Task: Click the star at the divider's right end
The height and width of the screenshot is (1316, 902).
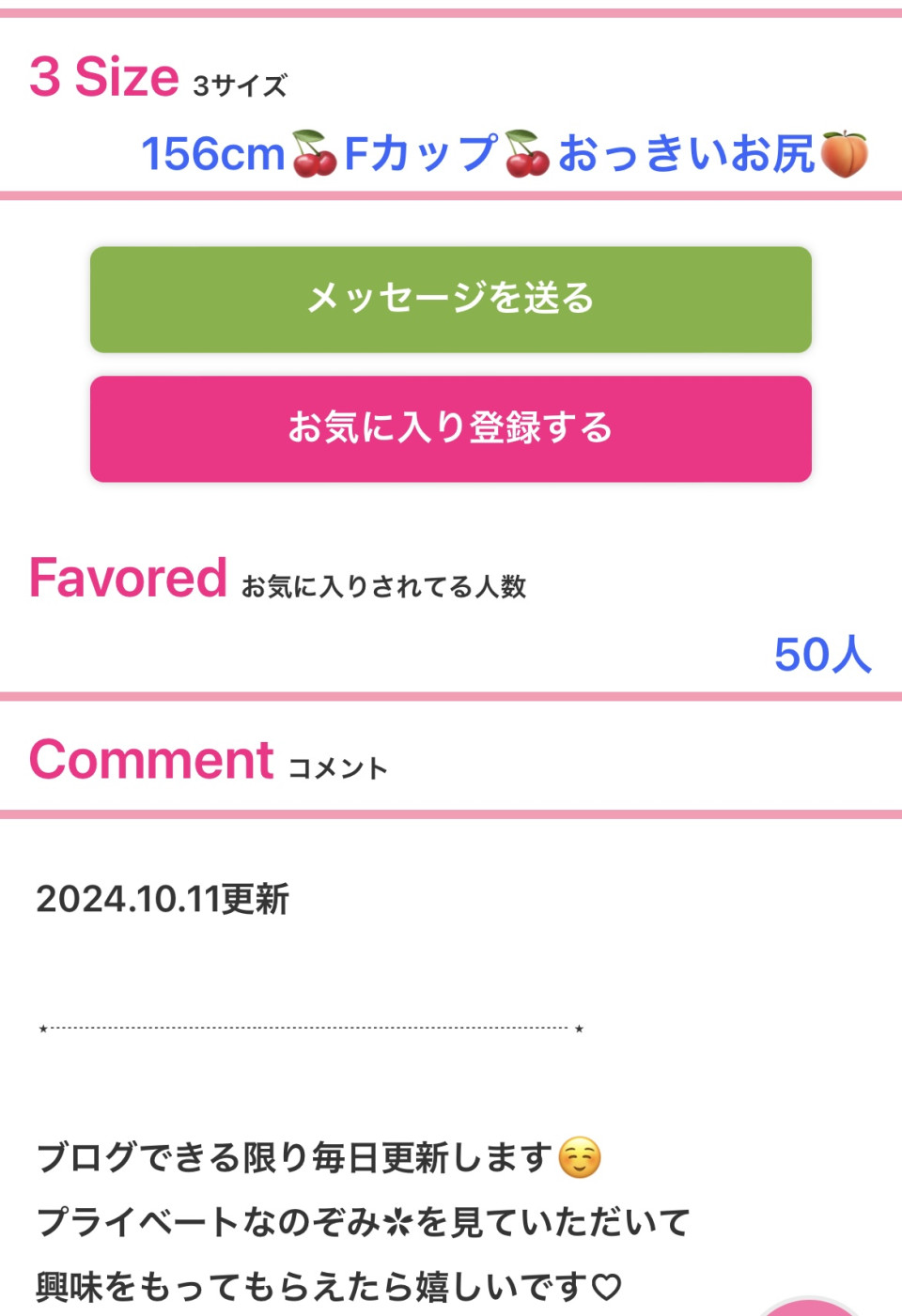Action: tap(580, 1029)
